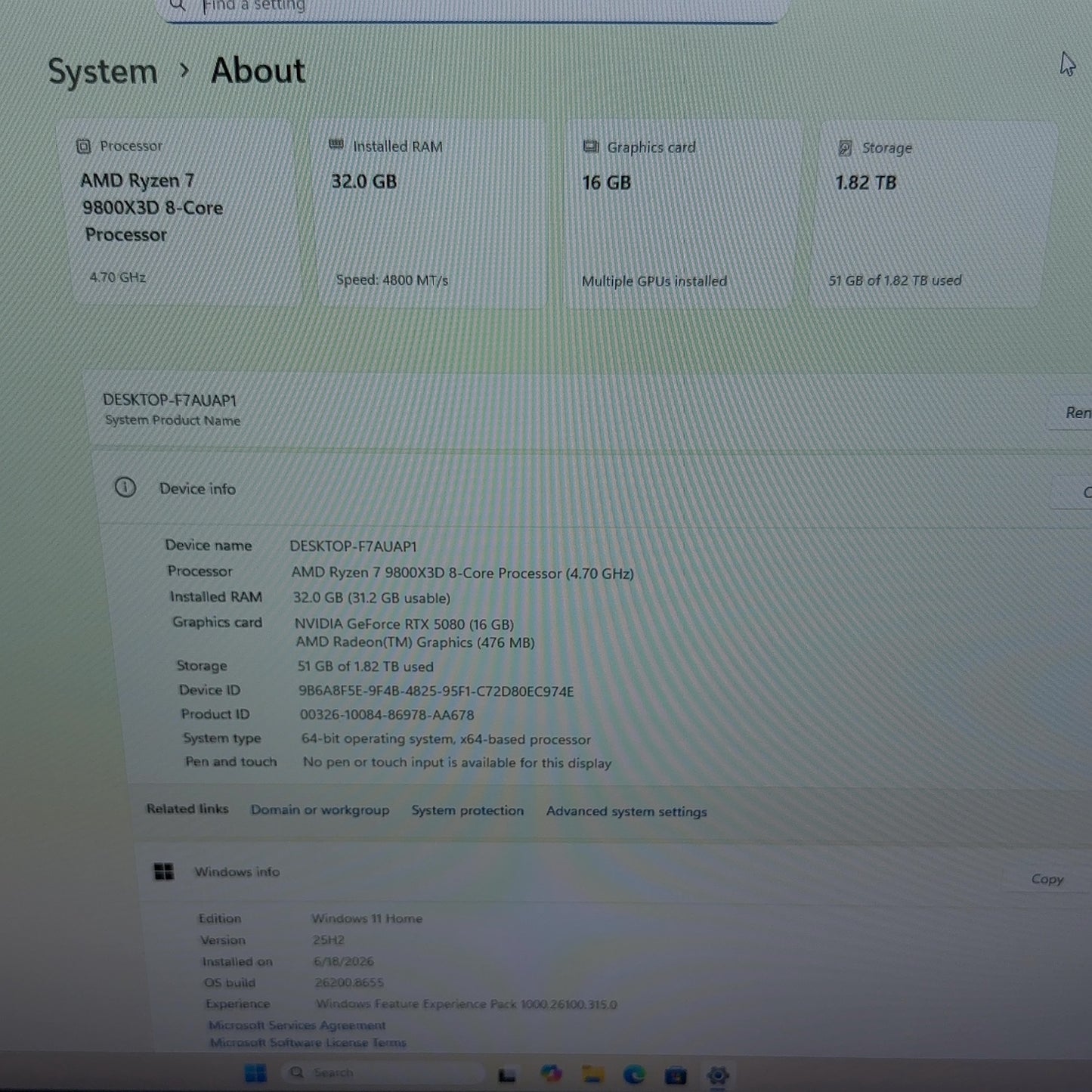Open Microsoft Store from the taskbar
The width and height of the screenshot is (1092, 1092).
(x=676, y=1074)
